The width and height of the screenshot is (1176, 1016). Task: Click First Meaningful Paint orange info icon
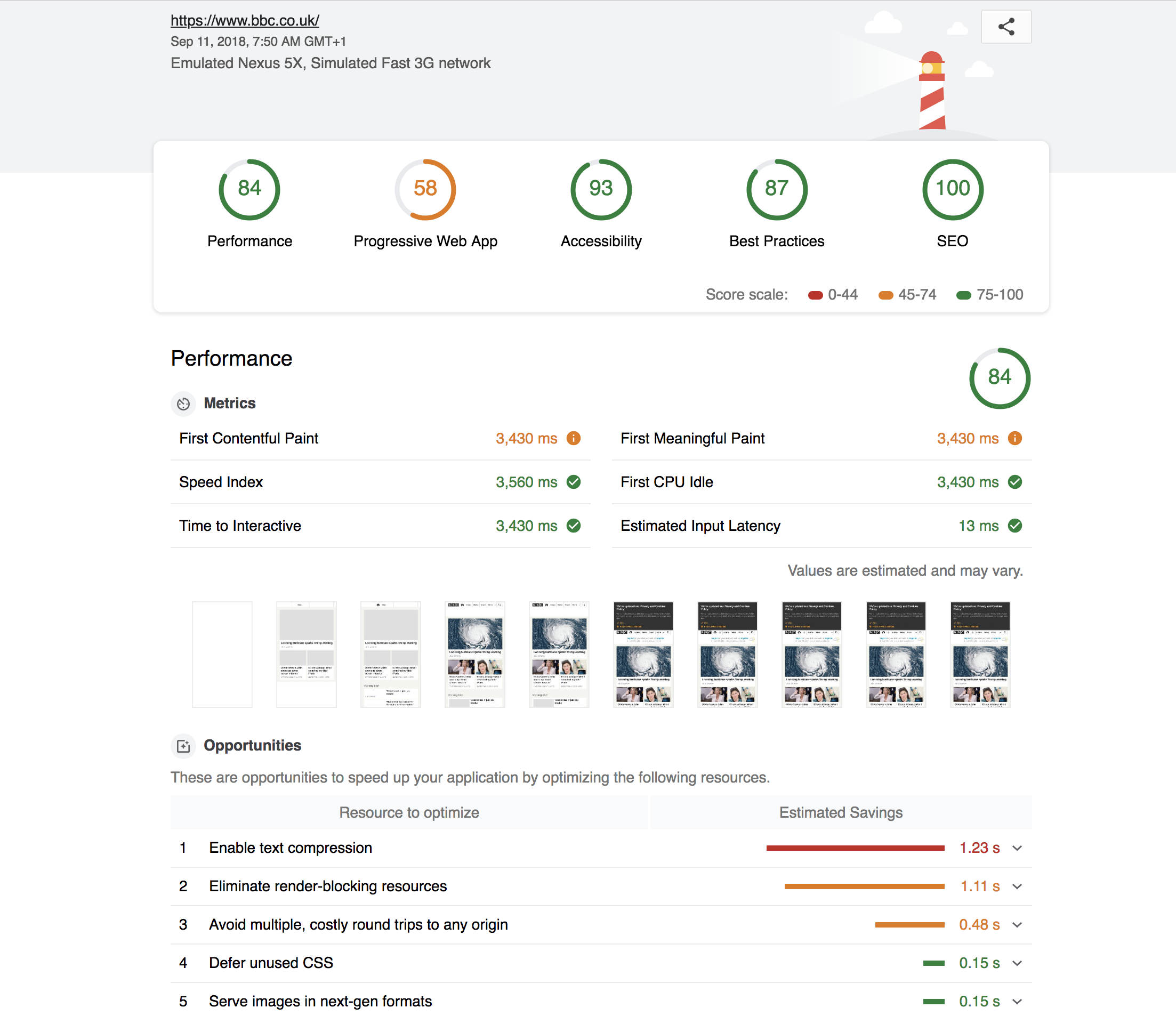tap(1015, 438)
